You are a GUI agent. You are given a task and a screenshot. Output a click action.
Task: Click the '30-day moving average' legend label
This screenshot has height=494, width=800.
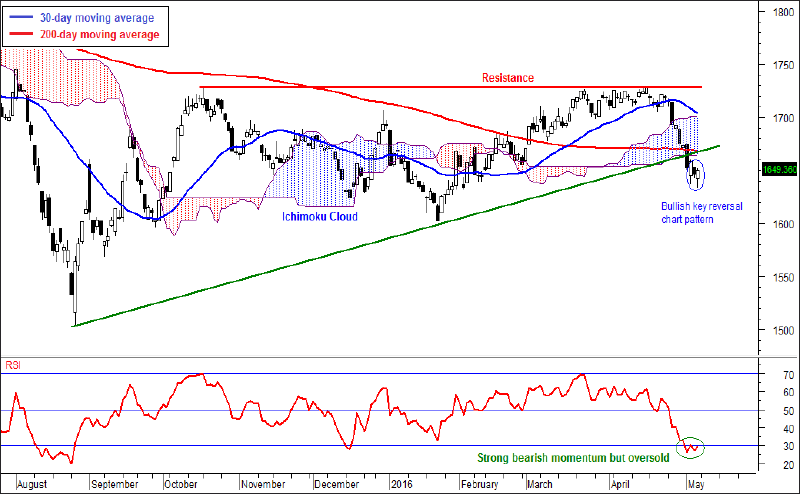(x=97, y=18)
